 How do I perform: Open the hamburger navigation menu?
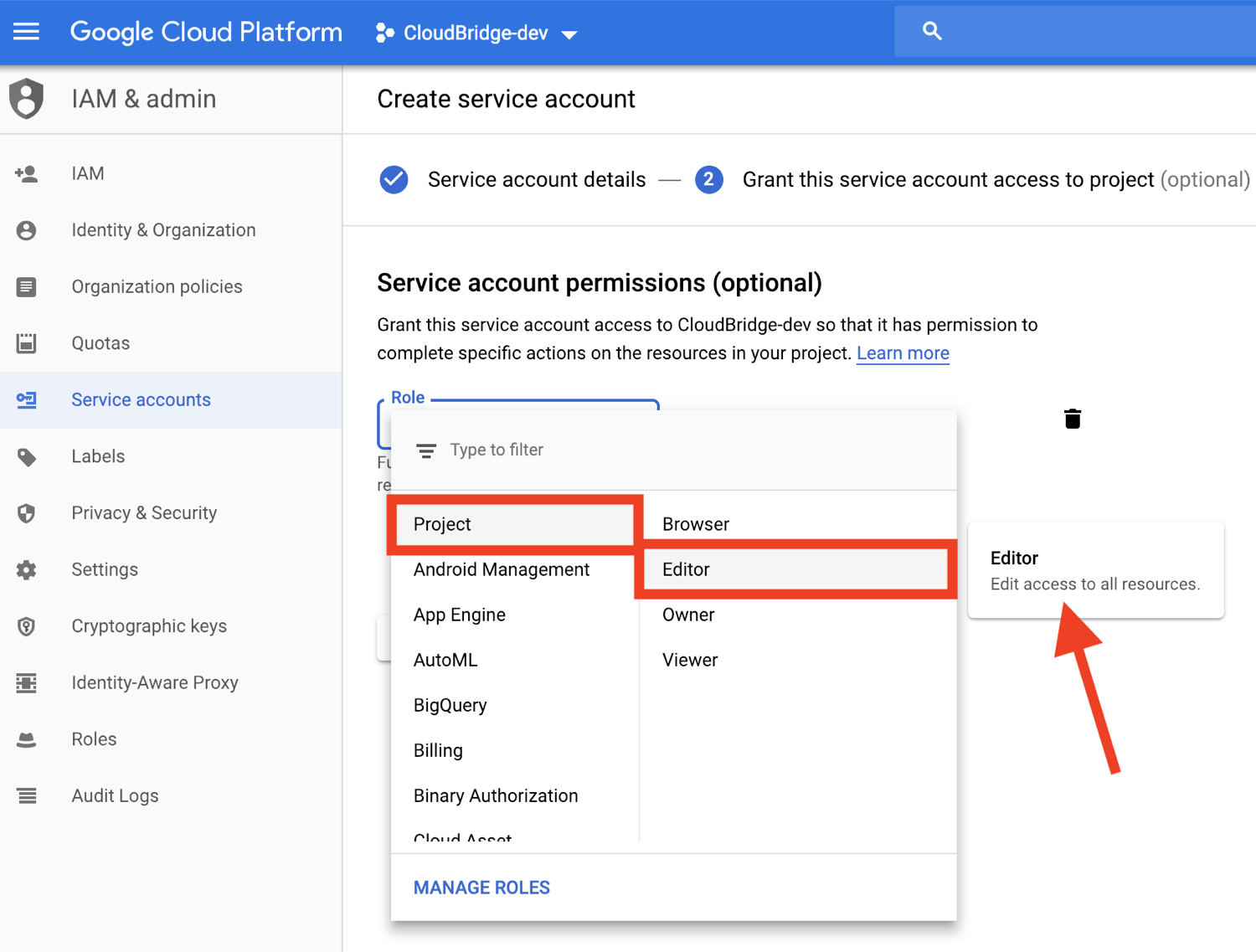coord(26,32)
